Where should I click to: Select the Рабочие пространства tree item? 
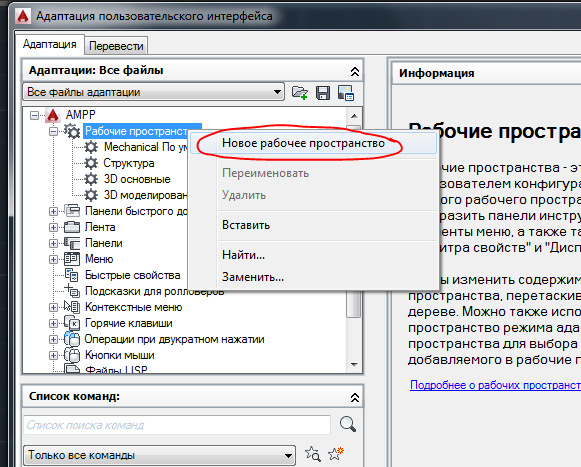136,131
